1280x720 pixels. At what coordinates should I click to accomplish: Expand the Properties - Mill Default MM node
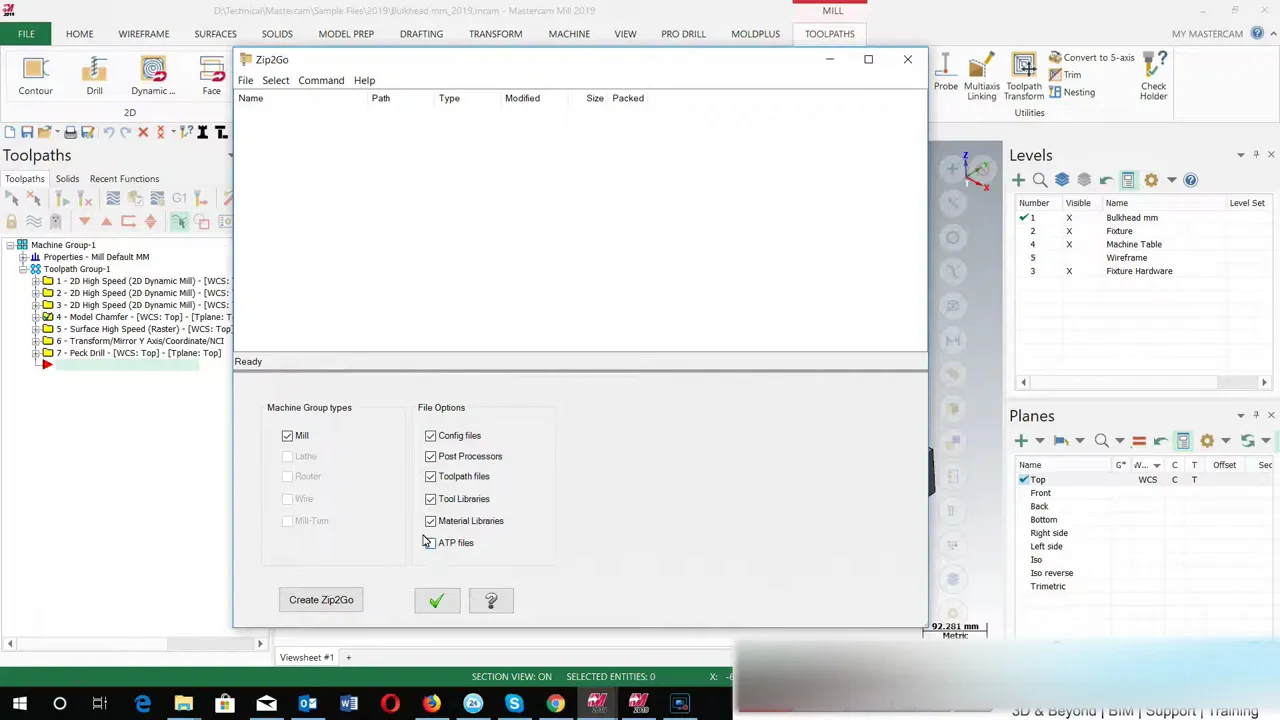pyautogui.click(x=23, y=257)
